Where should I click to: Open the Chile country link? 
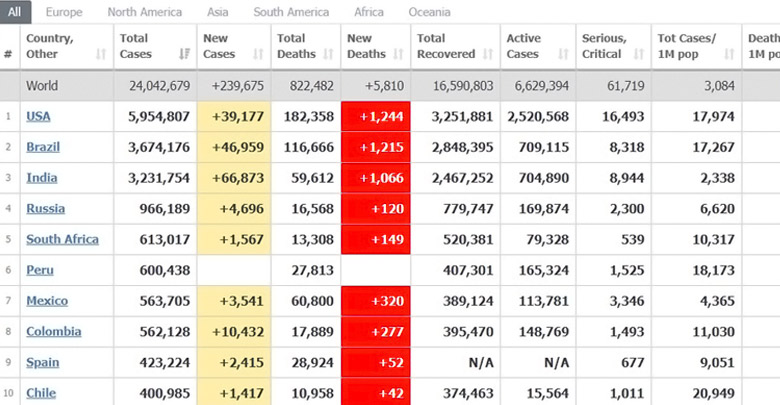pyautogui.click(x=41, y=393)
